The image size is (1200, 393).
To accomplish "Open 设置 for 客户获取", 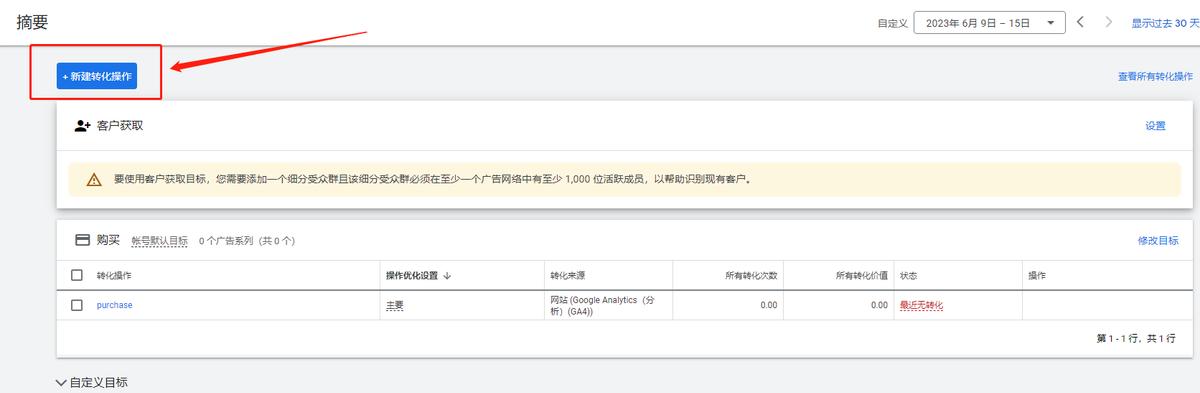I will click(1155, 126).
